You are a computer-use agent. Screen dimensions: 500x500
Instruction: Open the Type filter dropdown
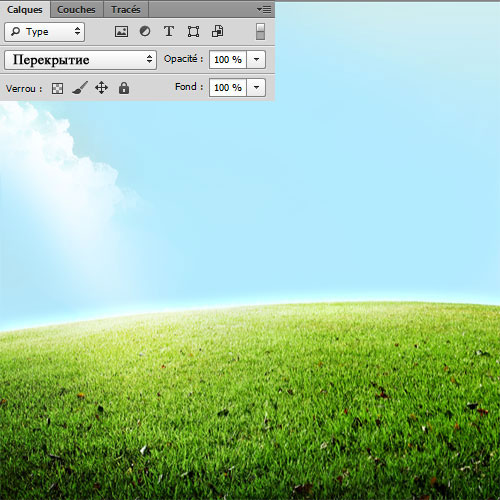[45, 32]
